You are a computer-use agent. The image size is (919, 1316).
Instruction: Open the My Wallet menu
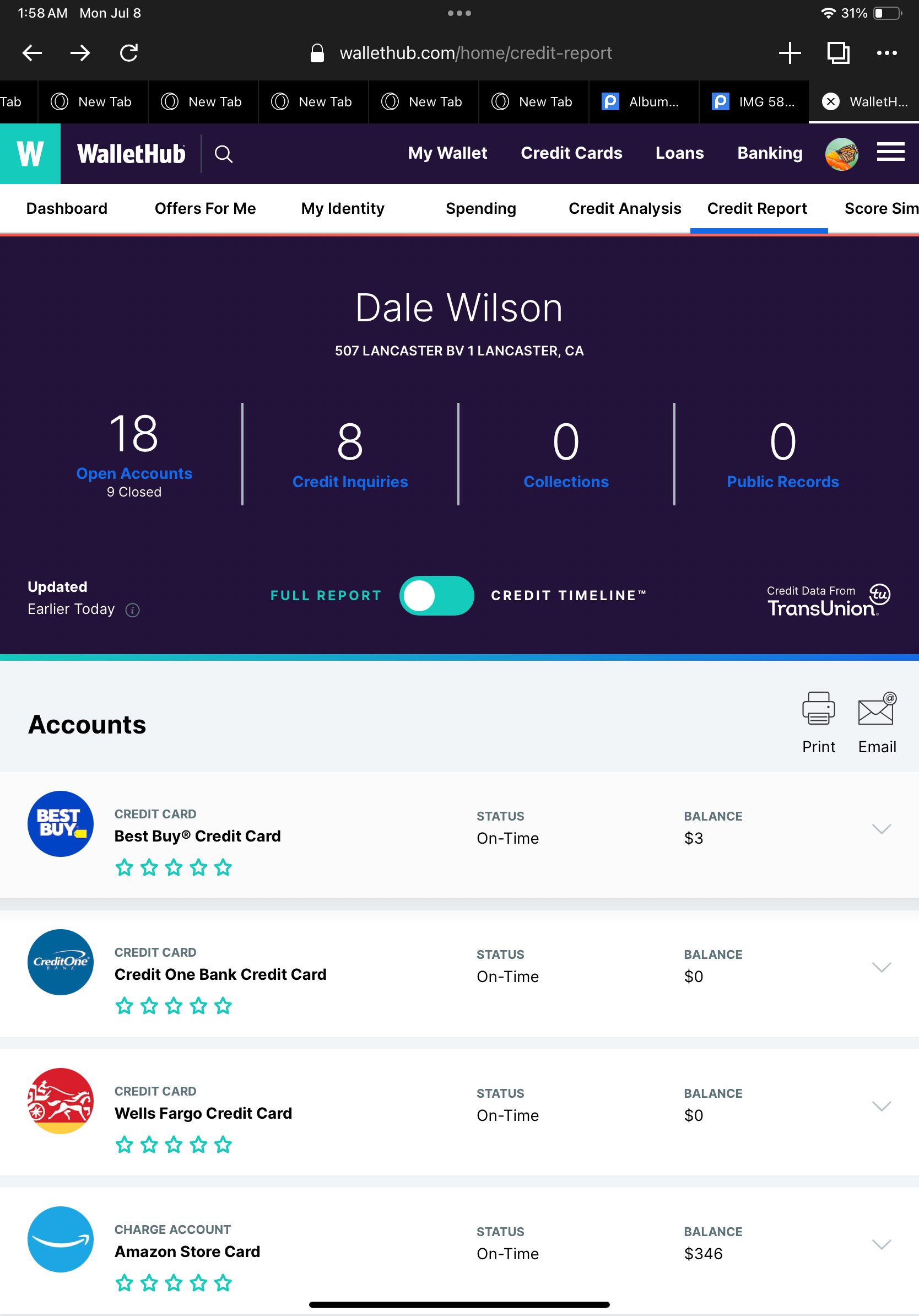pyautogui.click(x=447, y=153)
